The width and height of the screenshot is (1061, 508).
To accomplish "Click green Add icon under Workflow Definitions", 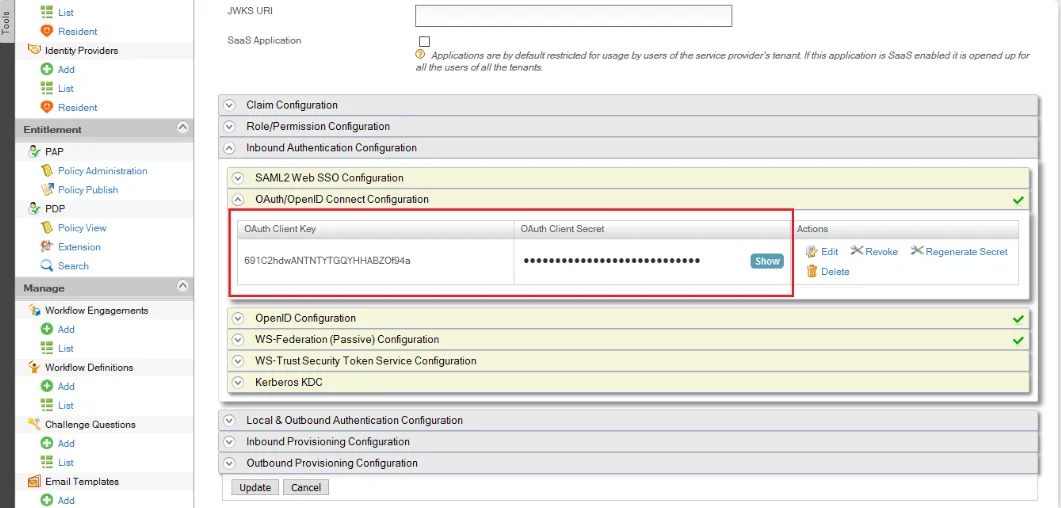I will (x=47, y=386).
